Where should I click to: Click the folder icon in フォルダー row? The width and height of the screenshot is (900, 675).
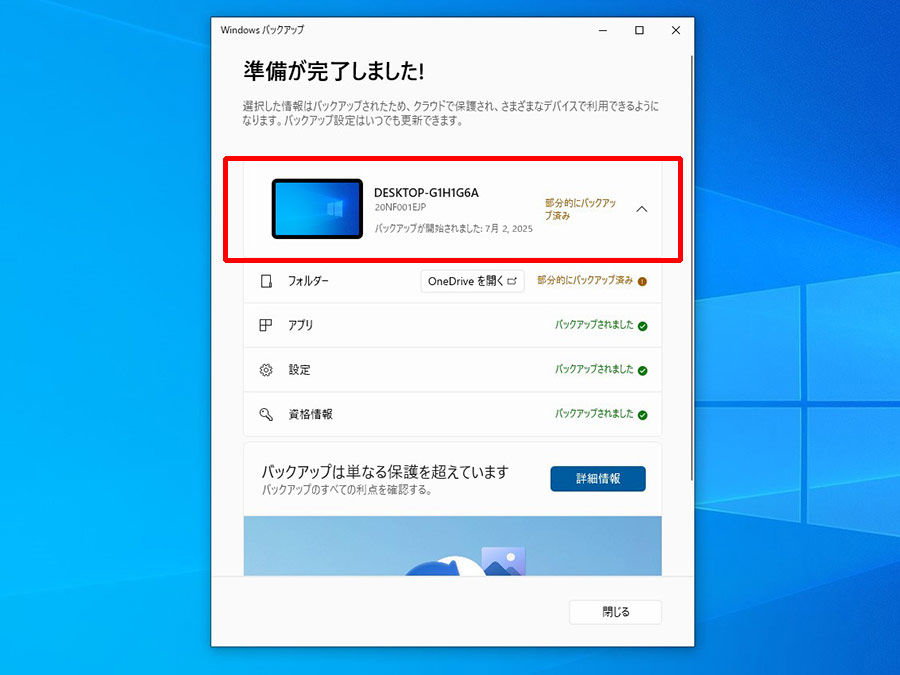266,281
